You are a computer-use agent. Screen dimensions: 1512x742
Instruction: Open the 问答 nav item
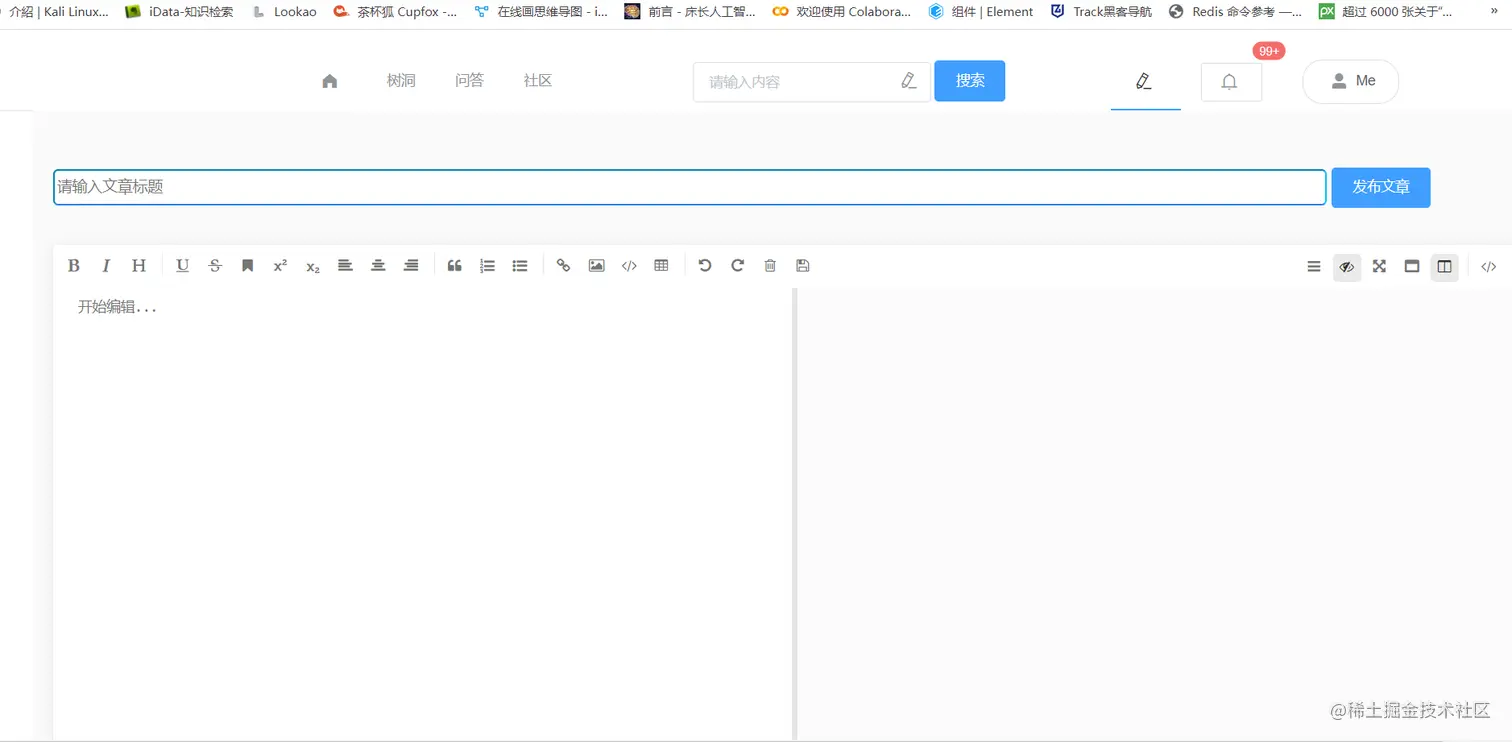tap(469, 81)
